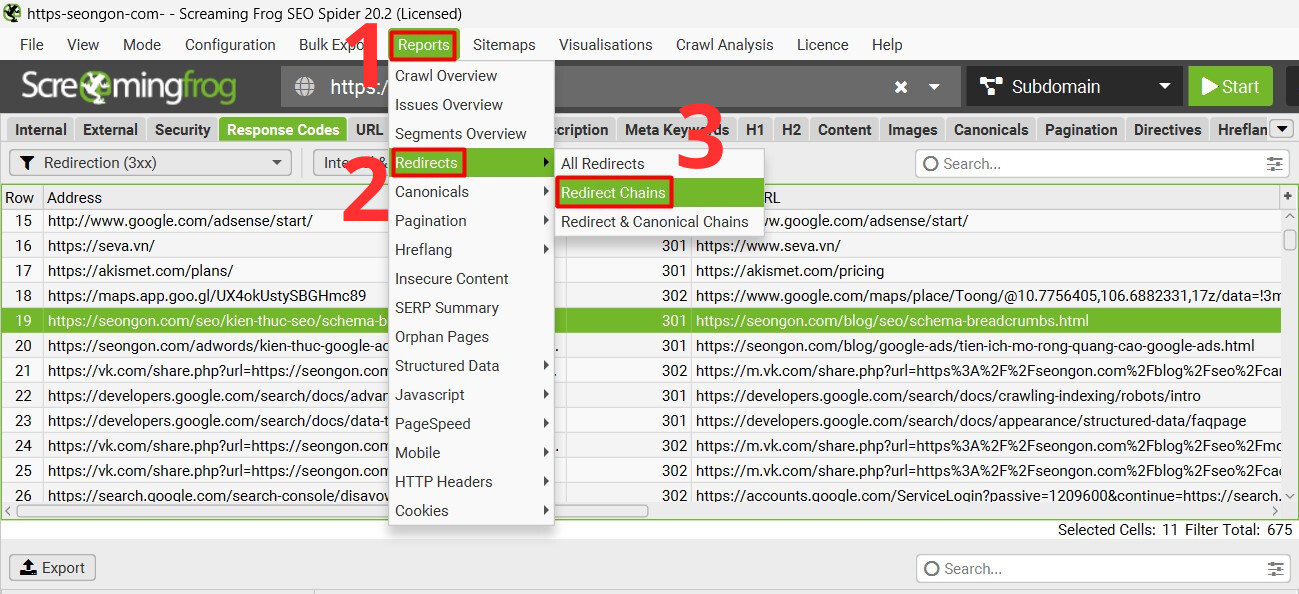1299x594 pixels.
Task: Choose Redirect & Canonical Chains
Action: 659,222
